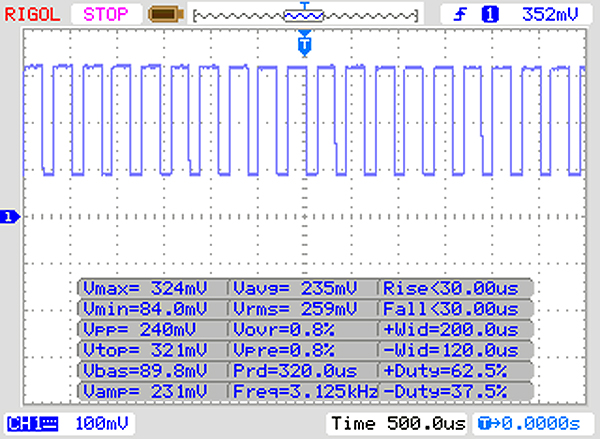Click the trigger source channel 1 badge
The width and height of the screenshot is (600, 439).
click(490, 15)
